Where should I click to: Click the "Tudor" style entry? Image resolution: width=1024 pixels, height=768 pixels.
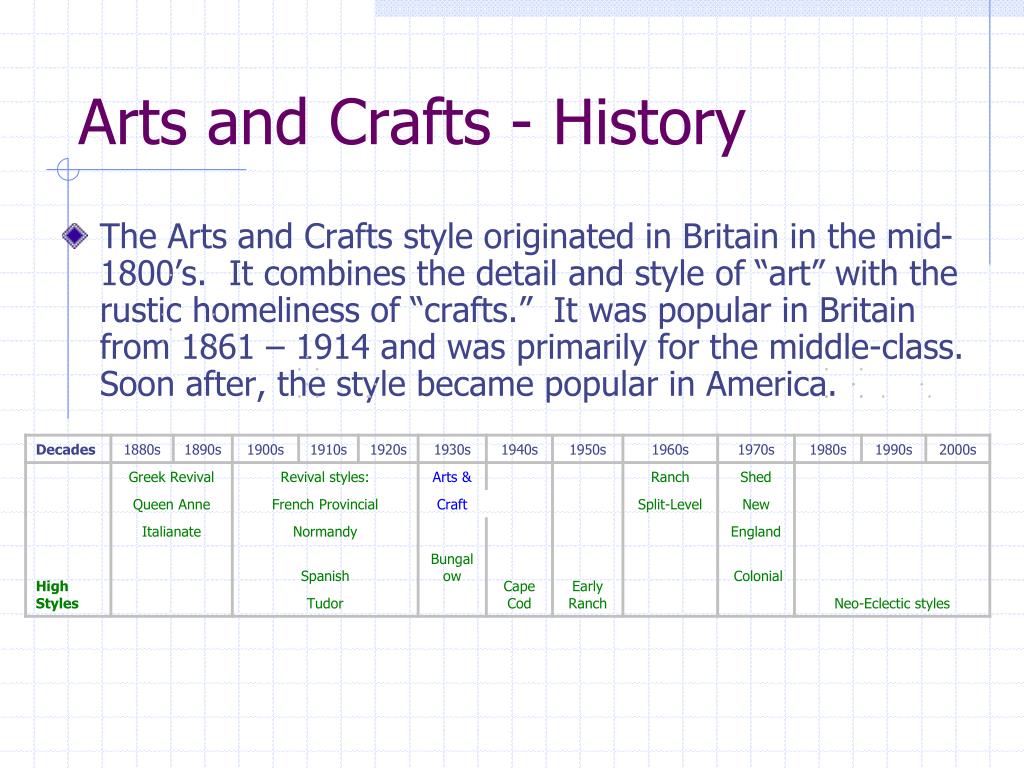325,603
